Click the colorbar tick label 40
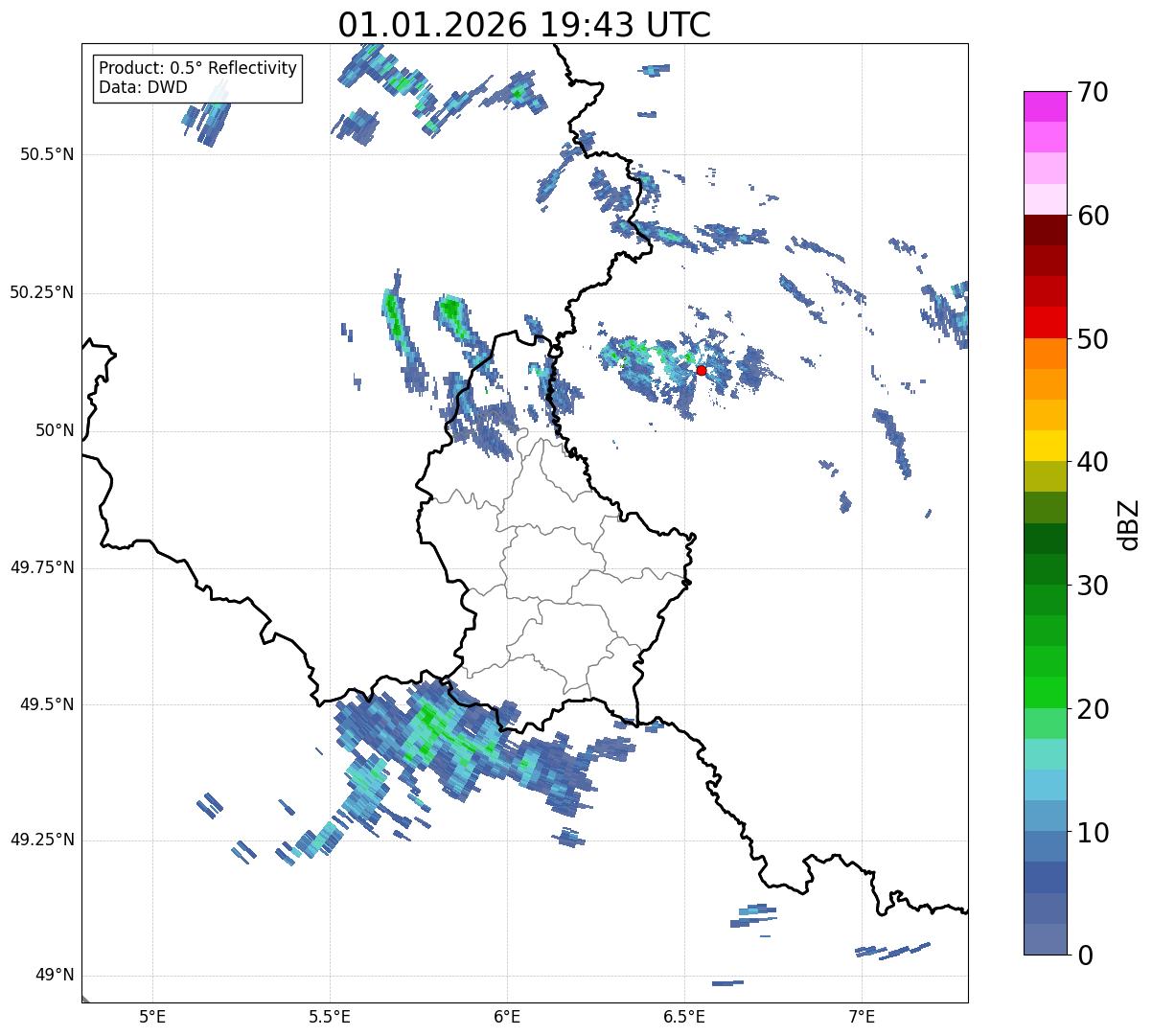1152x1036 pixels. click(1094, 462)
